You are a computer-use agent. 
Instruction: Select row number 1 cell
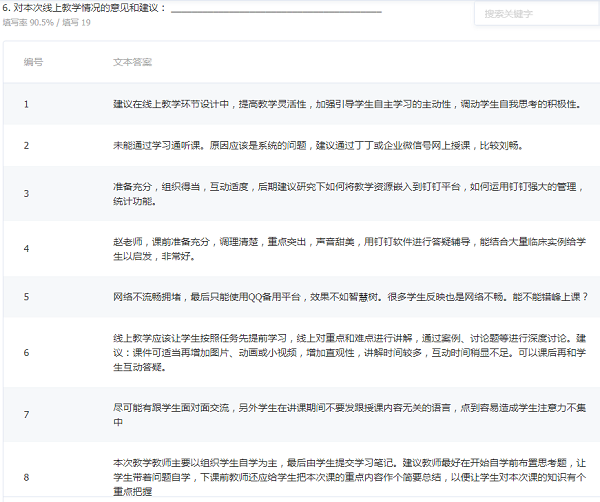click(27, 103)
